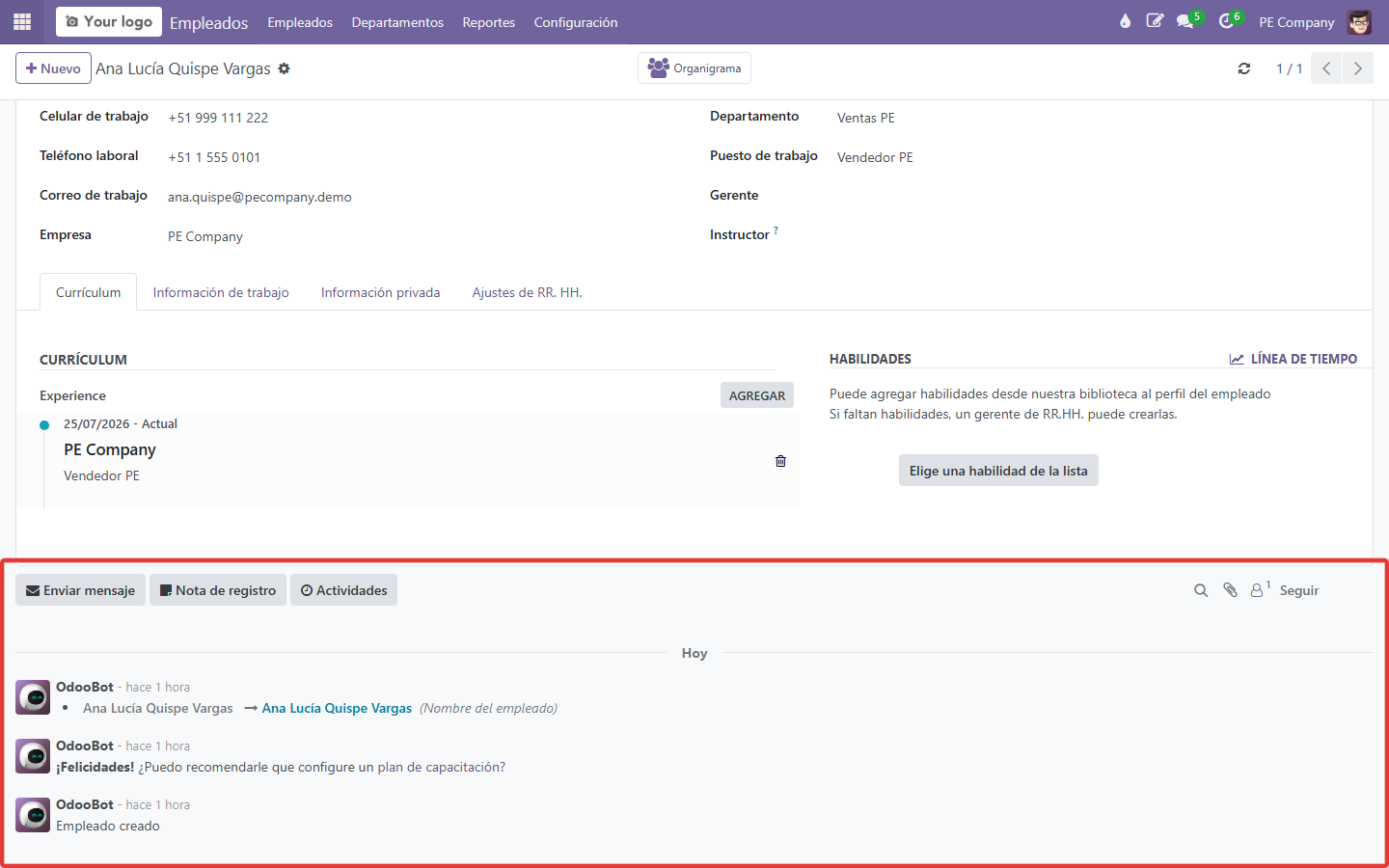Open the conversations icon with badge 5
Viewport: 1389px width, 868px height.
click(1187, 21)
